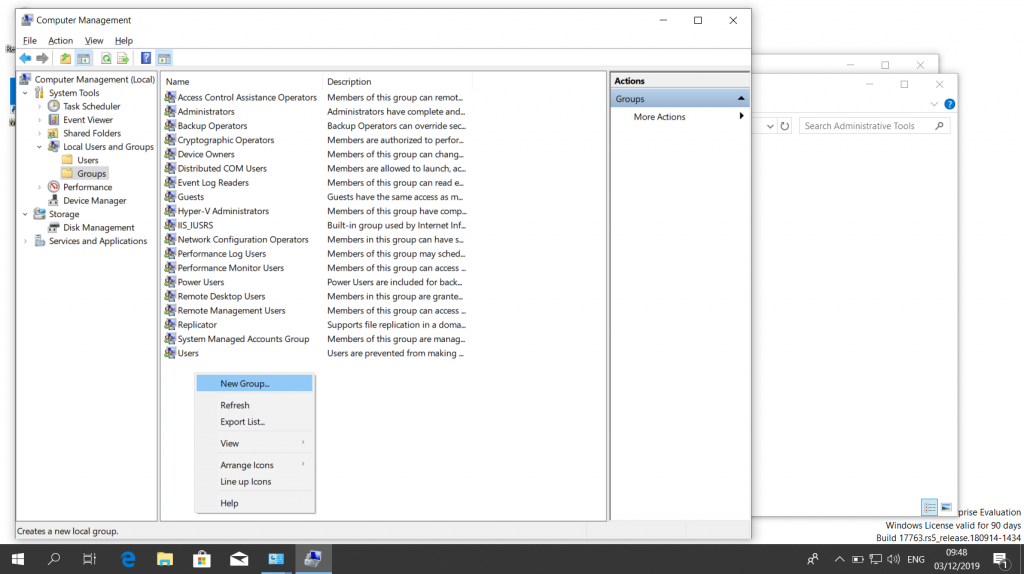This screenshot has height=574, width=1024.
Task: Open Task View from the taskbar
Action: tap(89, 559)
